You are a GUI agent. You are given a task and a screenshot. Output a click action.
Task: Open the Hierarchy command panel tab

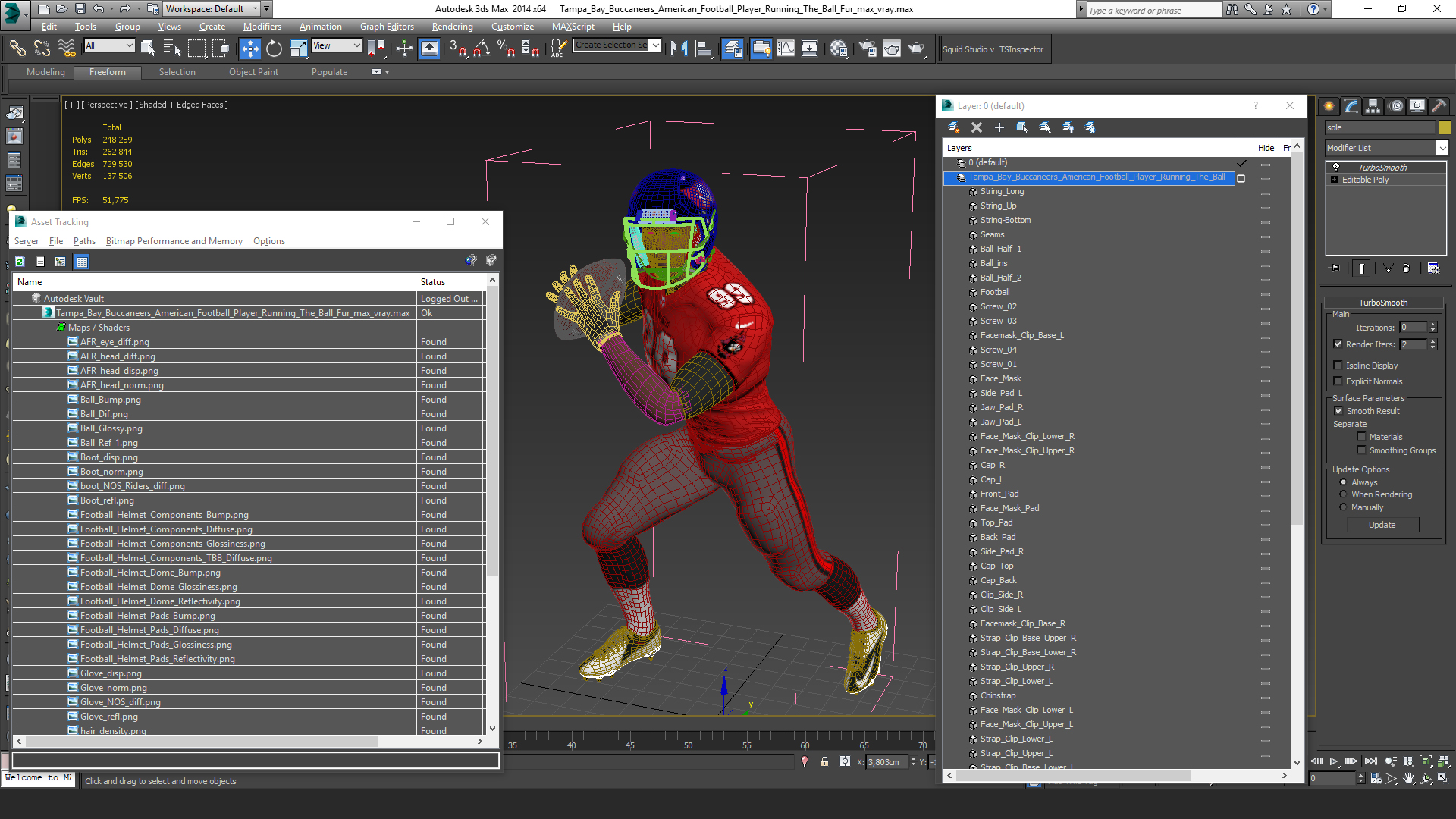coord(1373,106)
